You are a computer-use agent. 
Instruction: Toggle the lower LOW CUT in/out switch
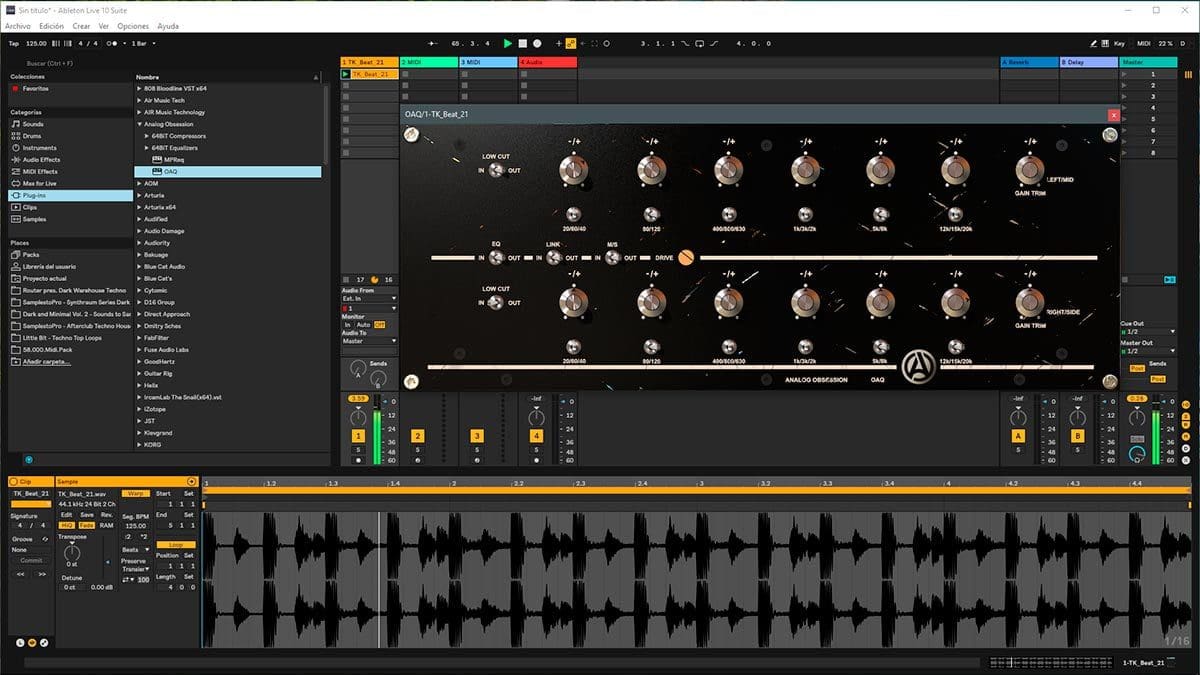pyautogui.click(x=494, y=302)
